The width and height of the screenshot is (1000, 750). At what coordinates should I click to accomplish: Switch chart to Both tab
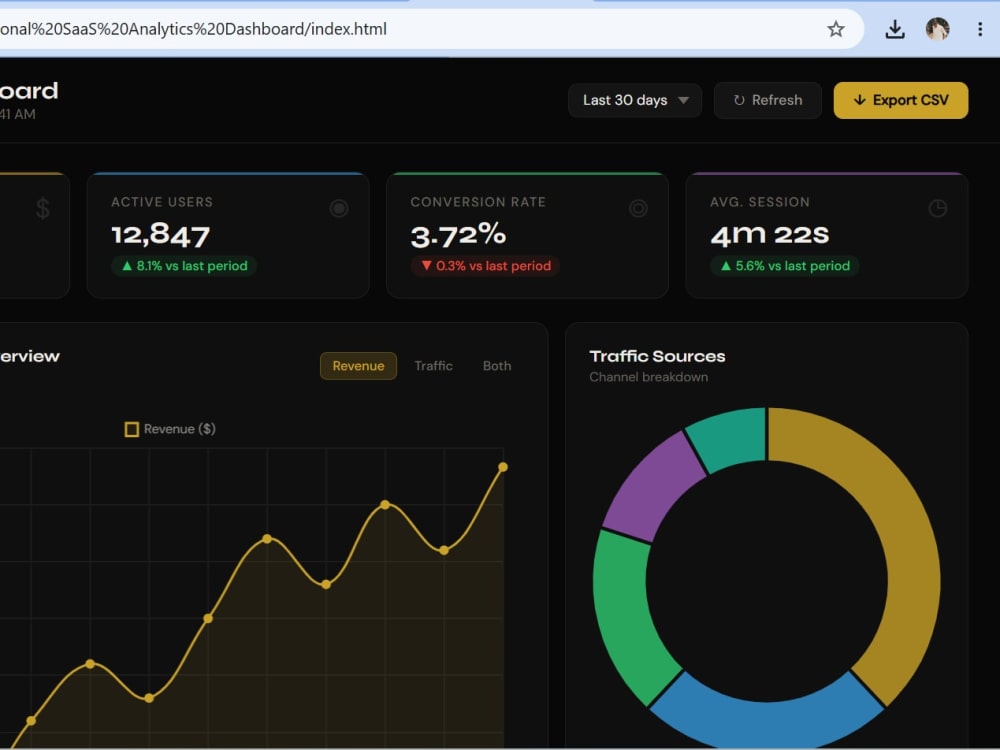pos(497,366)
